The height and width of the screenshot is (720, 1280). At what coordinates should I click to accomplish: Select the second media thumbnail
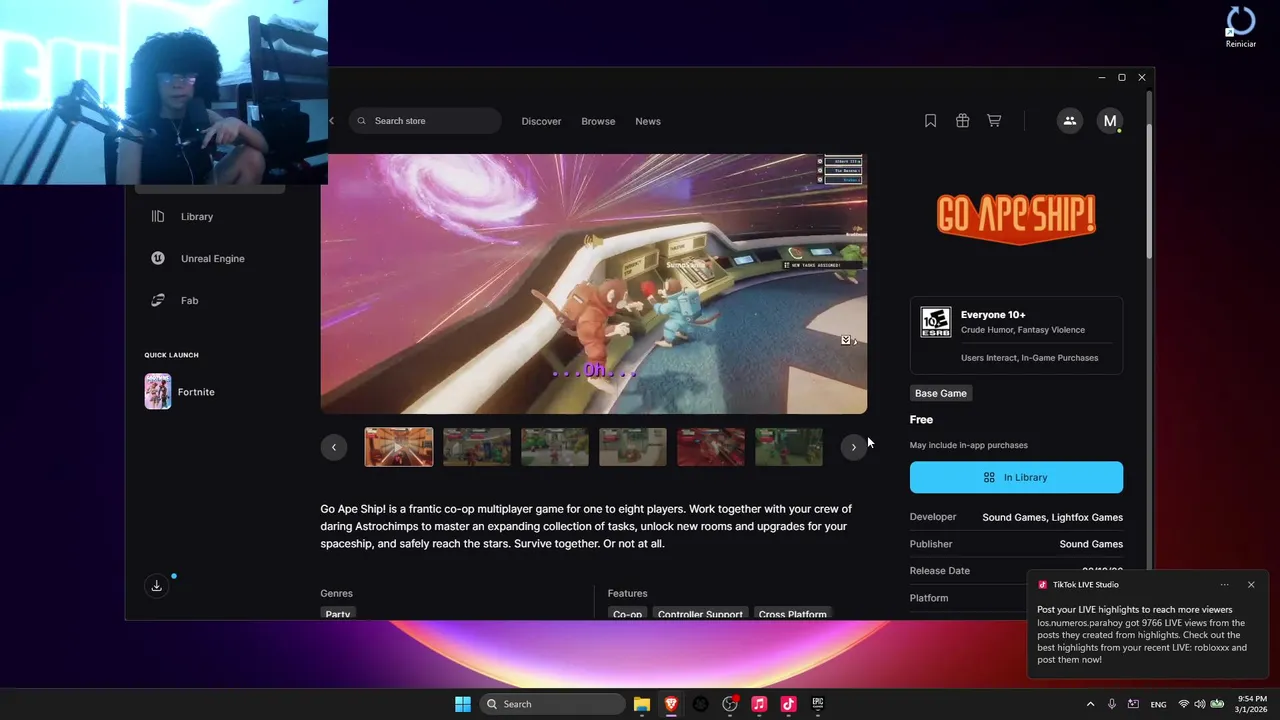477,447
